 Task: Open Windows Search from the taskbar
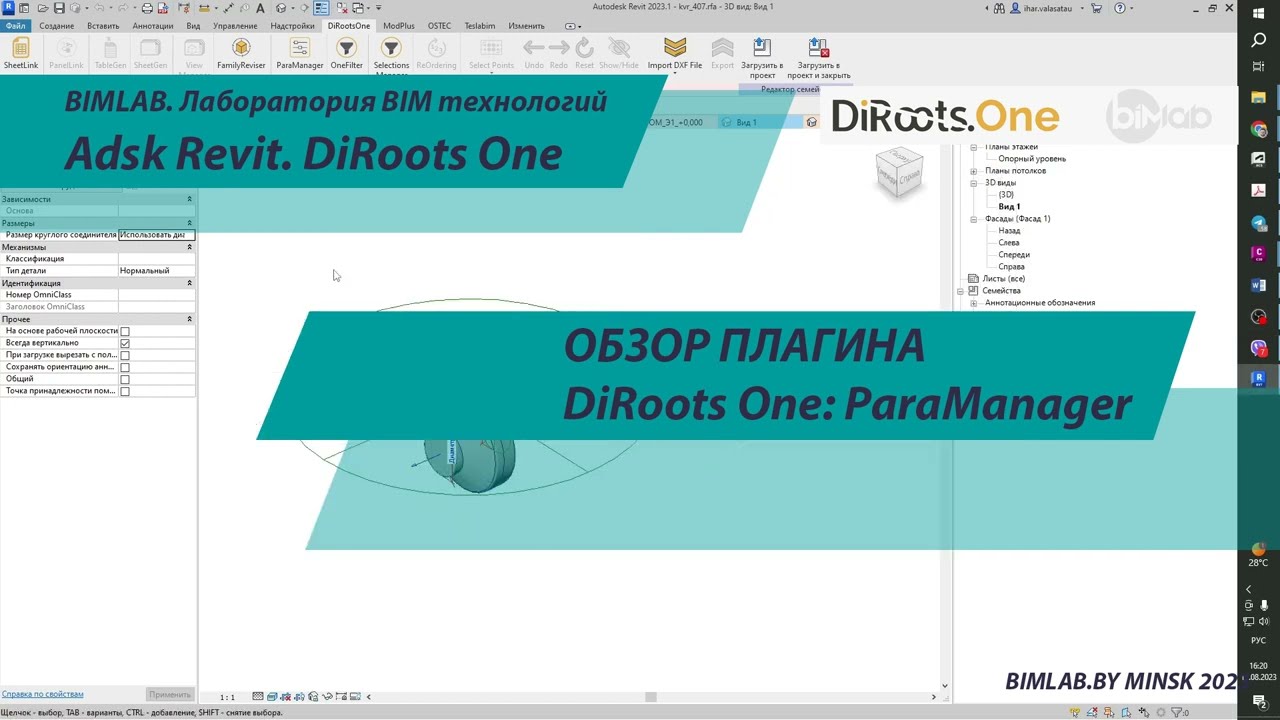tap(1259, 40)
